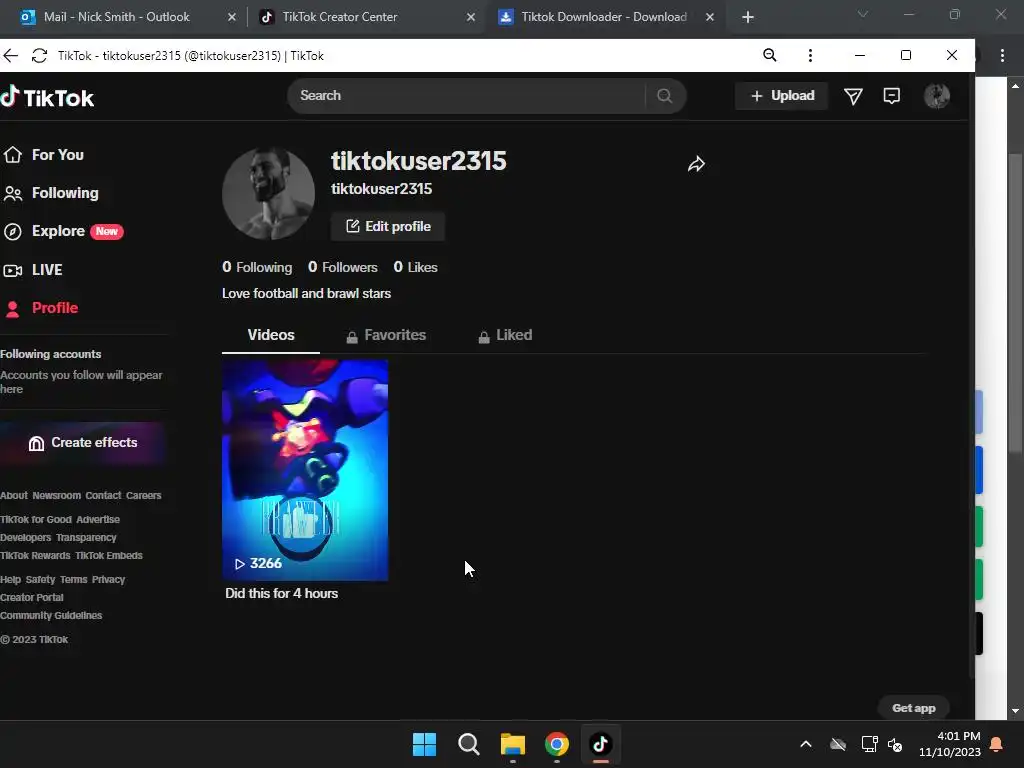Image resolution: width=1024 pixels, height=768 pixels.
Task: Open the TikTok Rewards link
Action: pyautogui.click(x=35, y=556)
